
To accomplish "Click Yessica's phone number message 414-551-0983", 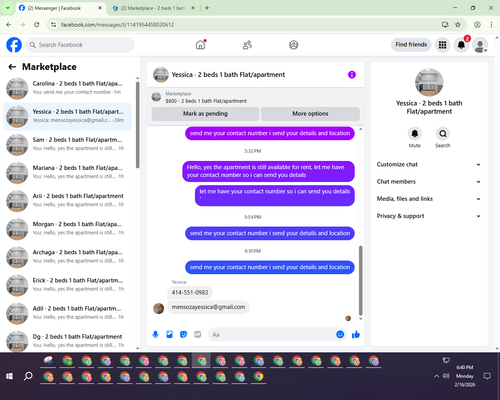I will click(190, 293).
